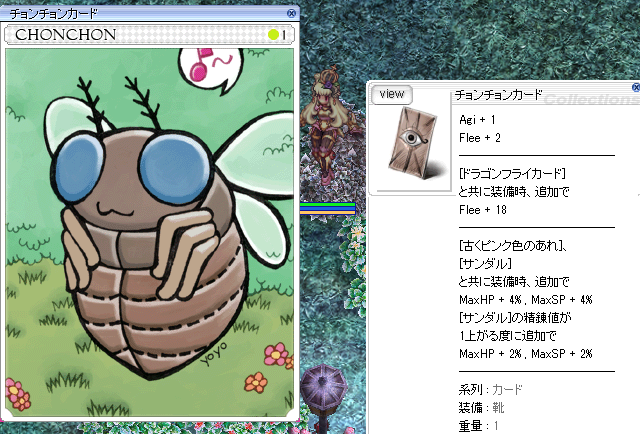Click the Chonchon card illustration body
The image size is (640, 434).
tap(148, 270)
